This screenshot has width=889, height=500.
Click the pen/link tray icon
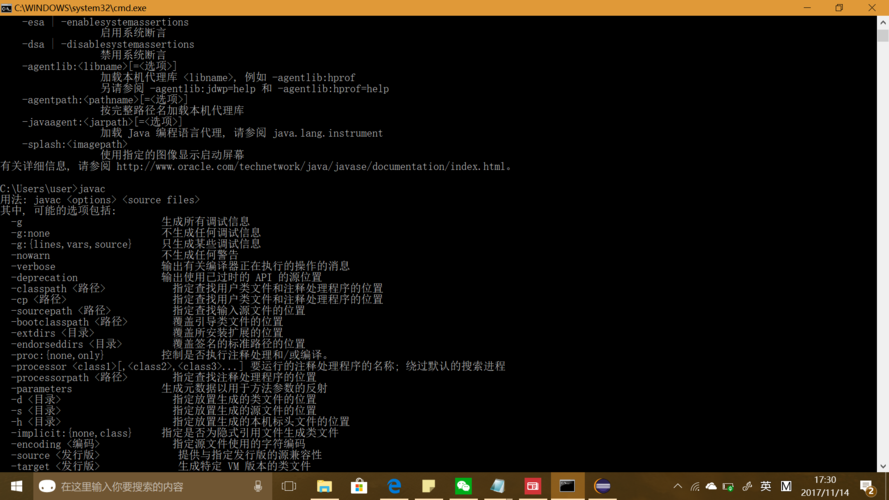[x=747, y=486]
